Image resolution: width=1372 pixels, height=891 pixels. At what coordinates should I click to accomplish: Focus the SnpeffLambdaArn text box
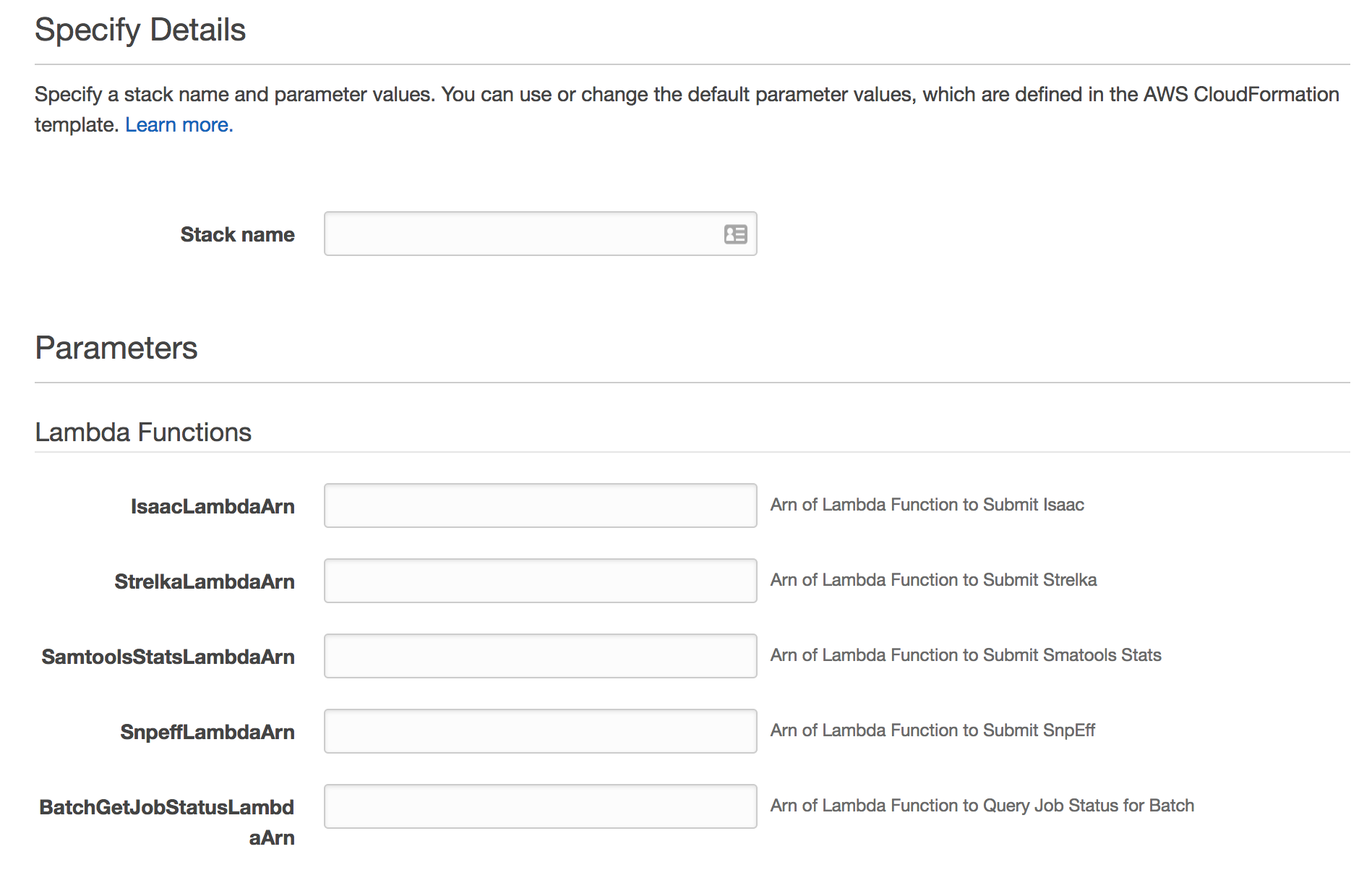pos(540,731)
